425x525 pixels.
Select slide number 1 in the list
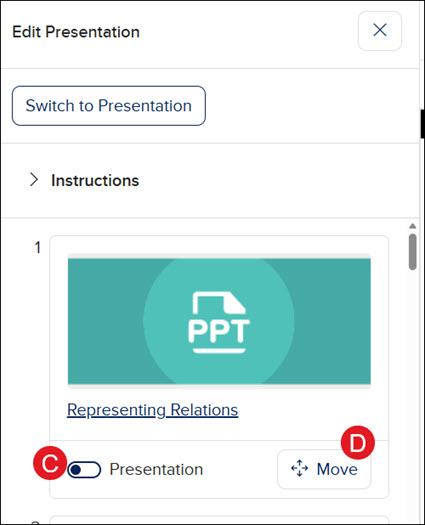(38, 248)
